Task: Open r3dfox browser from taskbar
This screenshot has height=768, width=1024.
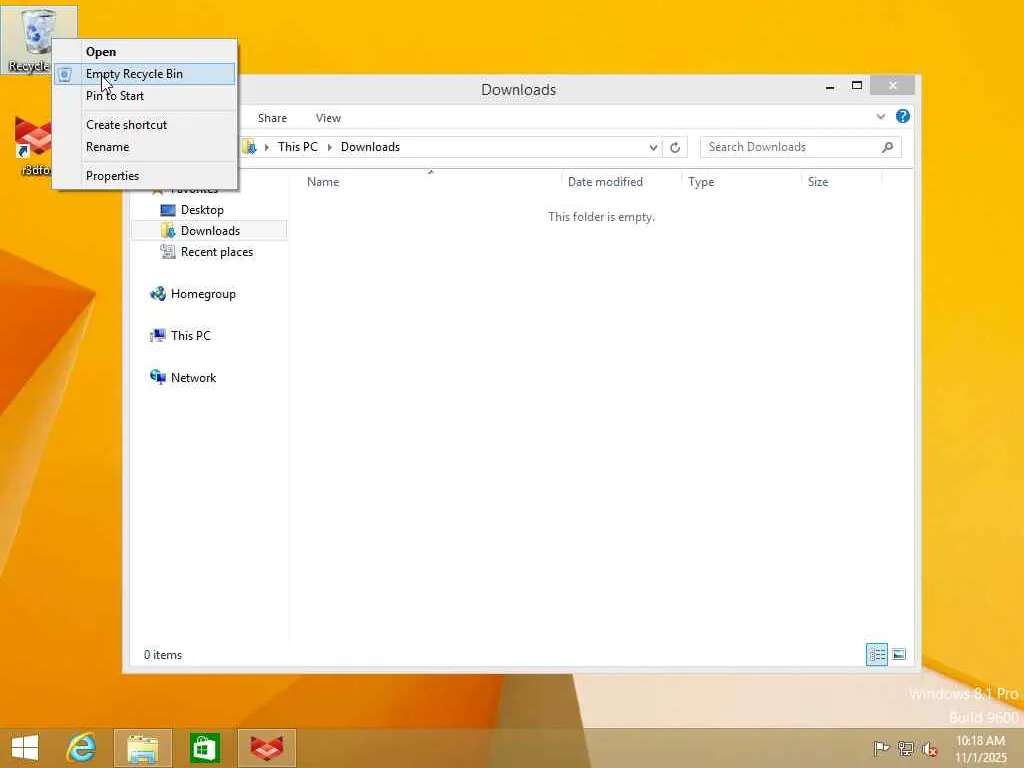Action: 267,748
